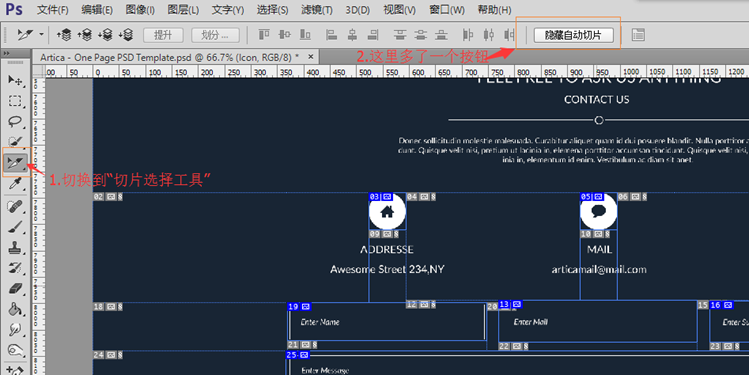This screenshot has width=749, height=375.
Task: Open the 视图(V) menu
Action: point(399,10)
